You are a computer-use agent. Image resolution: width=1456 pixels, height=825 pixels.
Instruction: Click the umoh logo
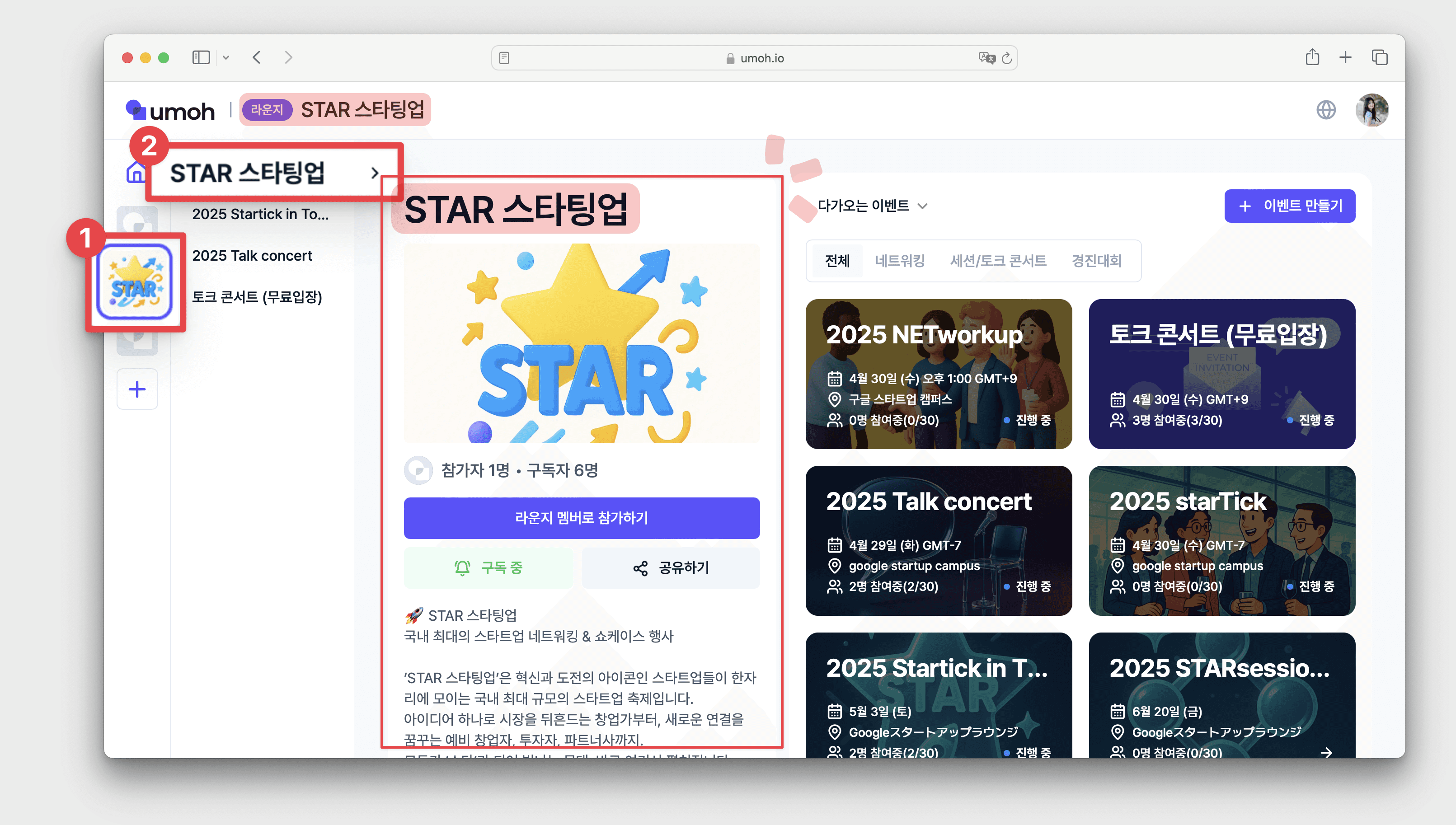coord(170,111)
